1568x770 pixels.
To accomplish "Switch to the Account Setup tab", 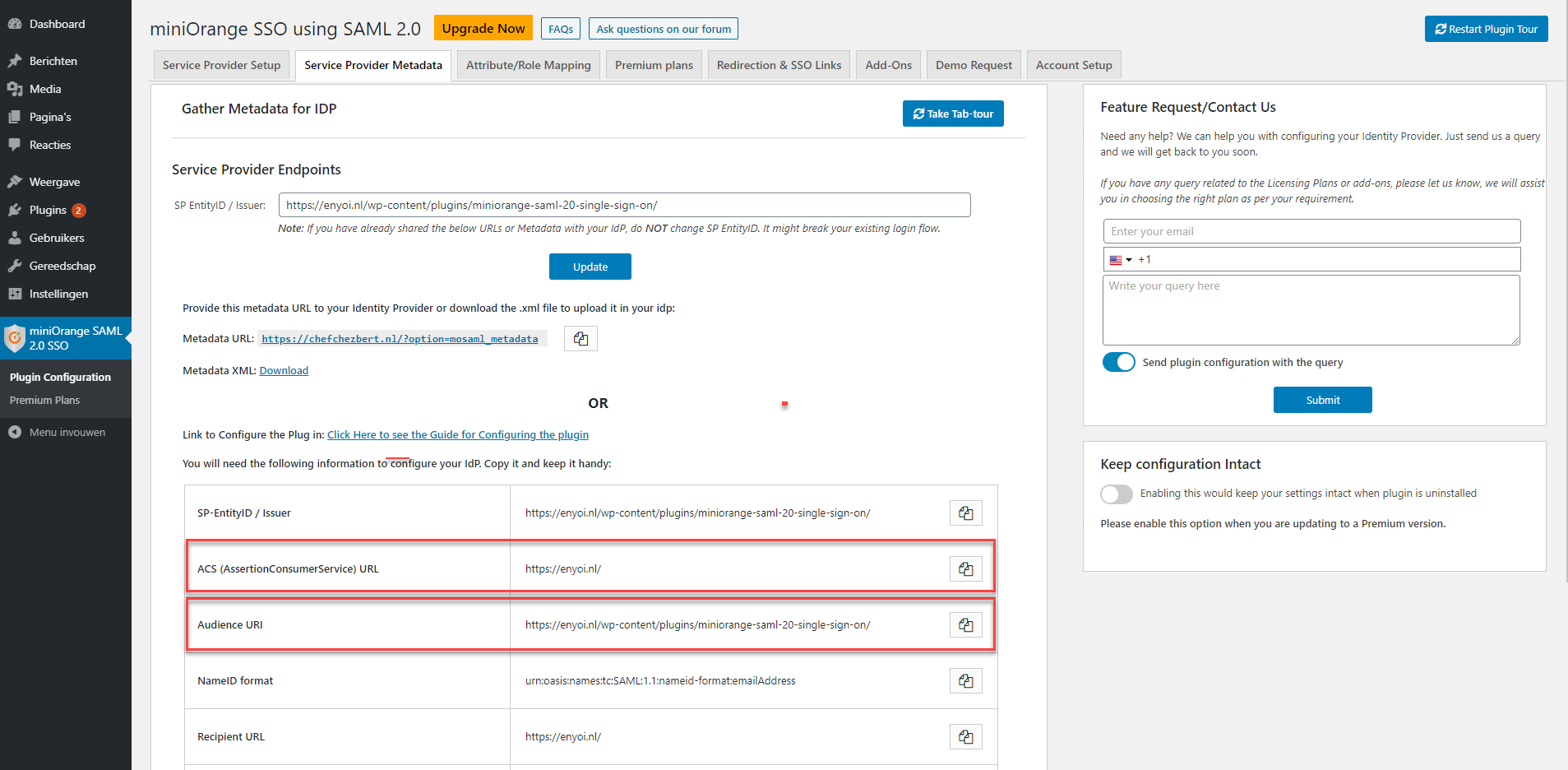I will click(x=1074, y=65).
